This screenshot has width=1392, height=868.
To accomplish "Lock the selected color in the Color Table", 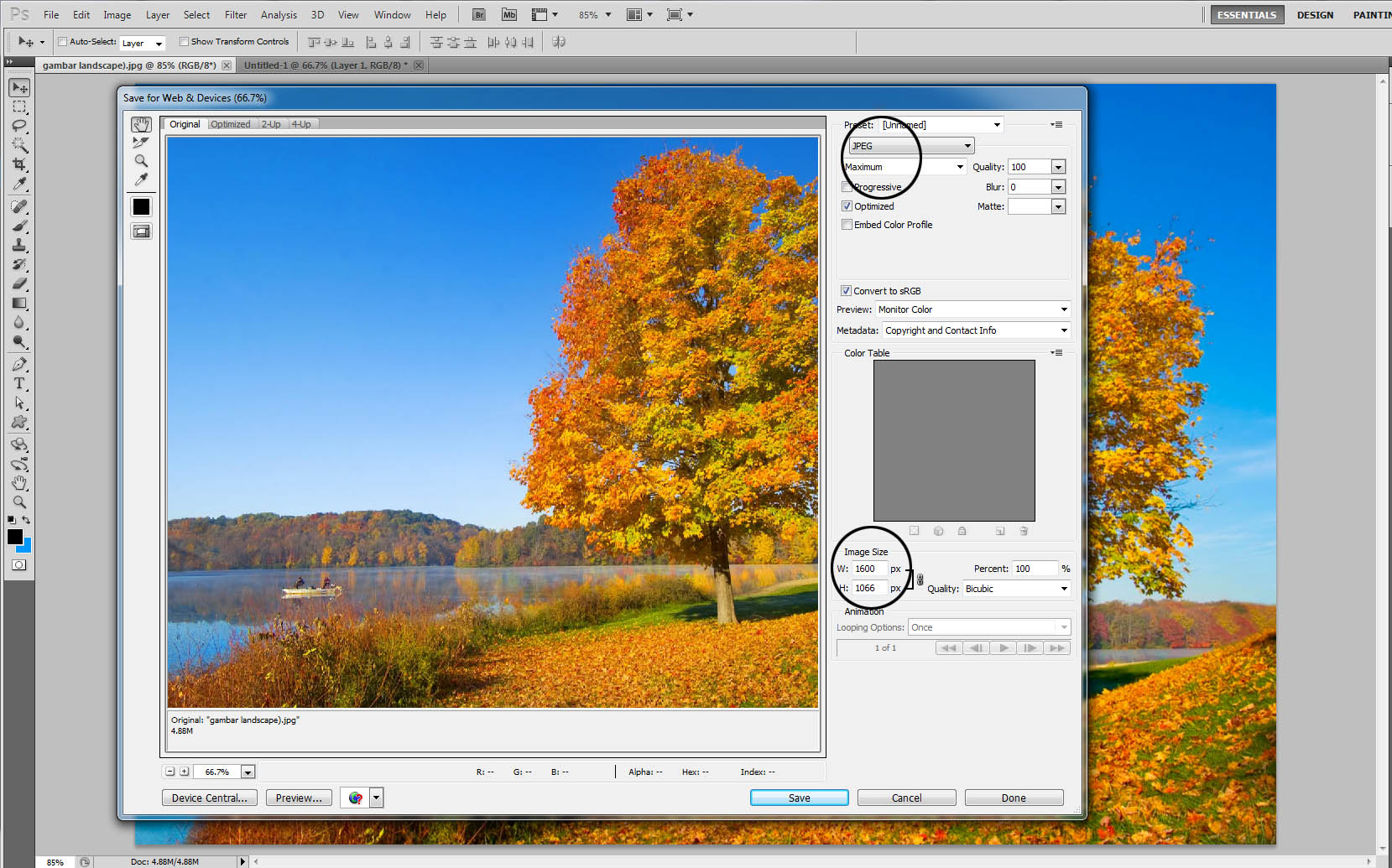I will click(962, 531).
